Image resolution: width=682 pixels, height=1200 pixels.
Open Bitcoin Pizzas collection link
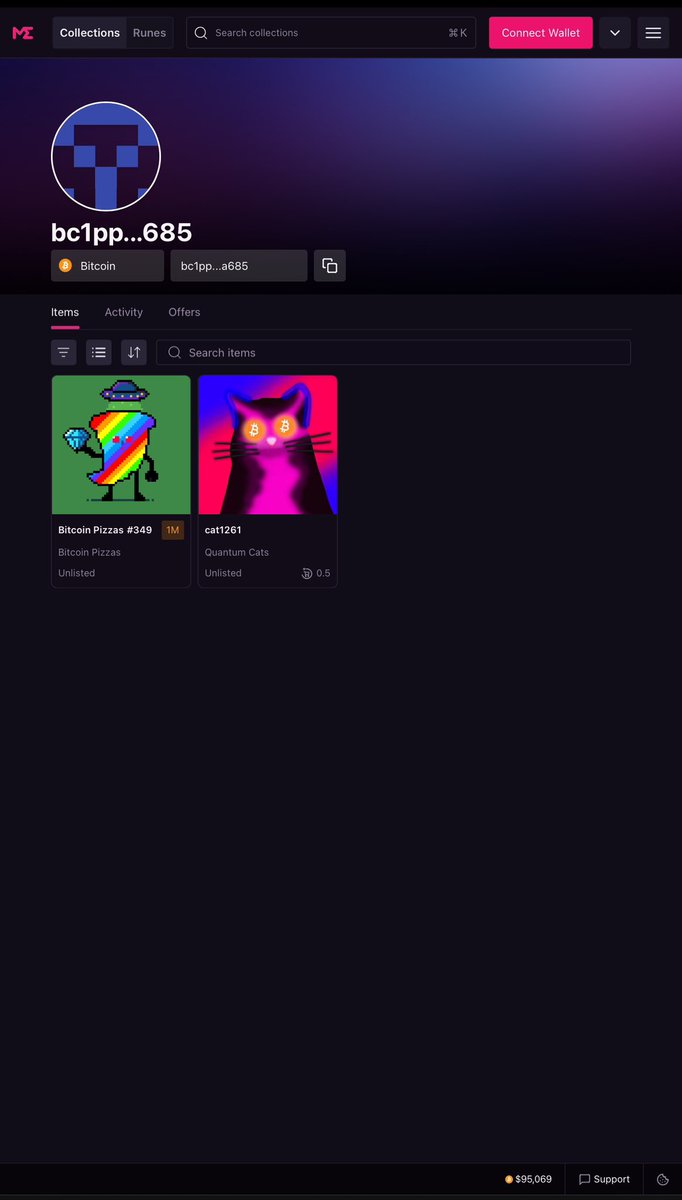[x=89, y=552]
